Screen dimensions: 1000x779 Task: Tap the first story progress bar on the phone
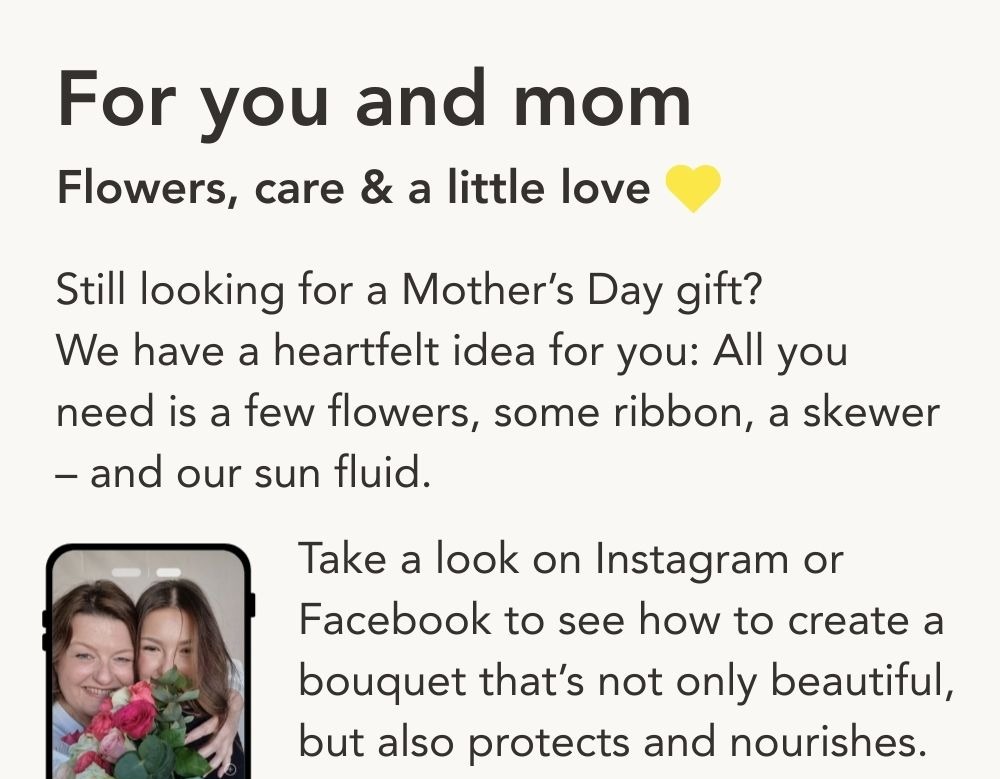126,572
